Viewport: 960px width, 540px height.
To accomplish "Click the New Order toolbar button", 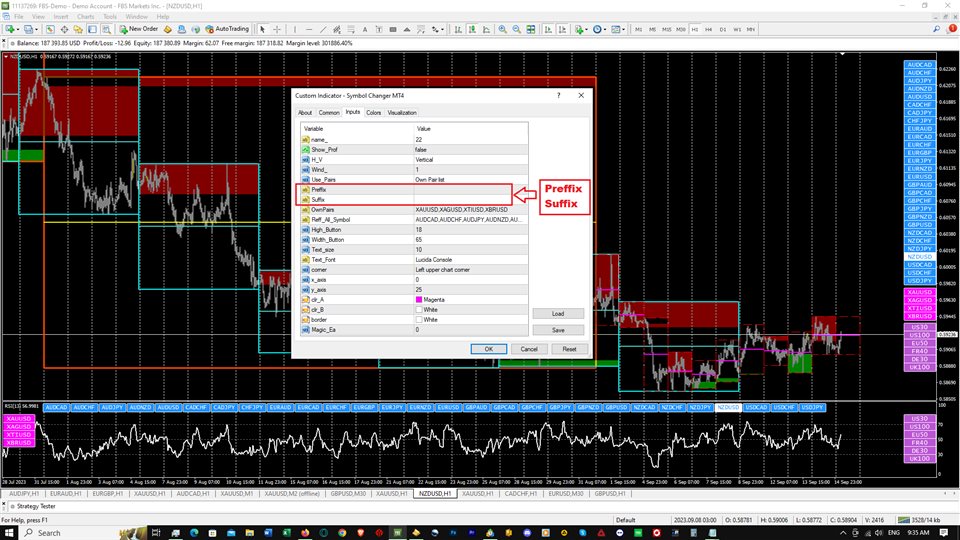I will click(x=139, y=29).
